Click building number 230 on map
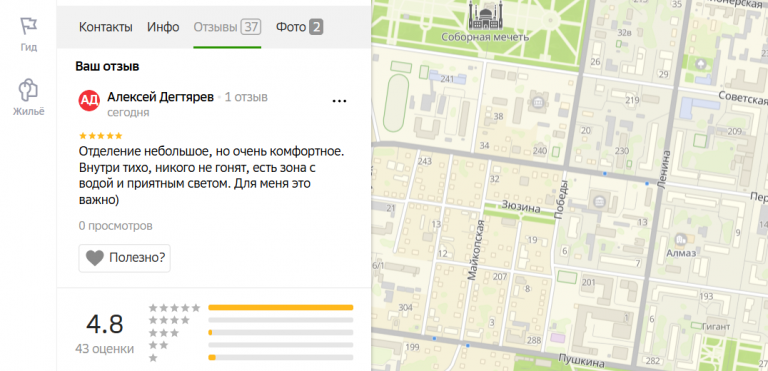This screenshot has height=371, width=768. point(622,150)
